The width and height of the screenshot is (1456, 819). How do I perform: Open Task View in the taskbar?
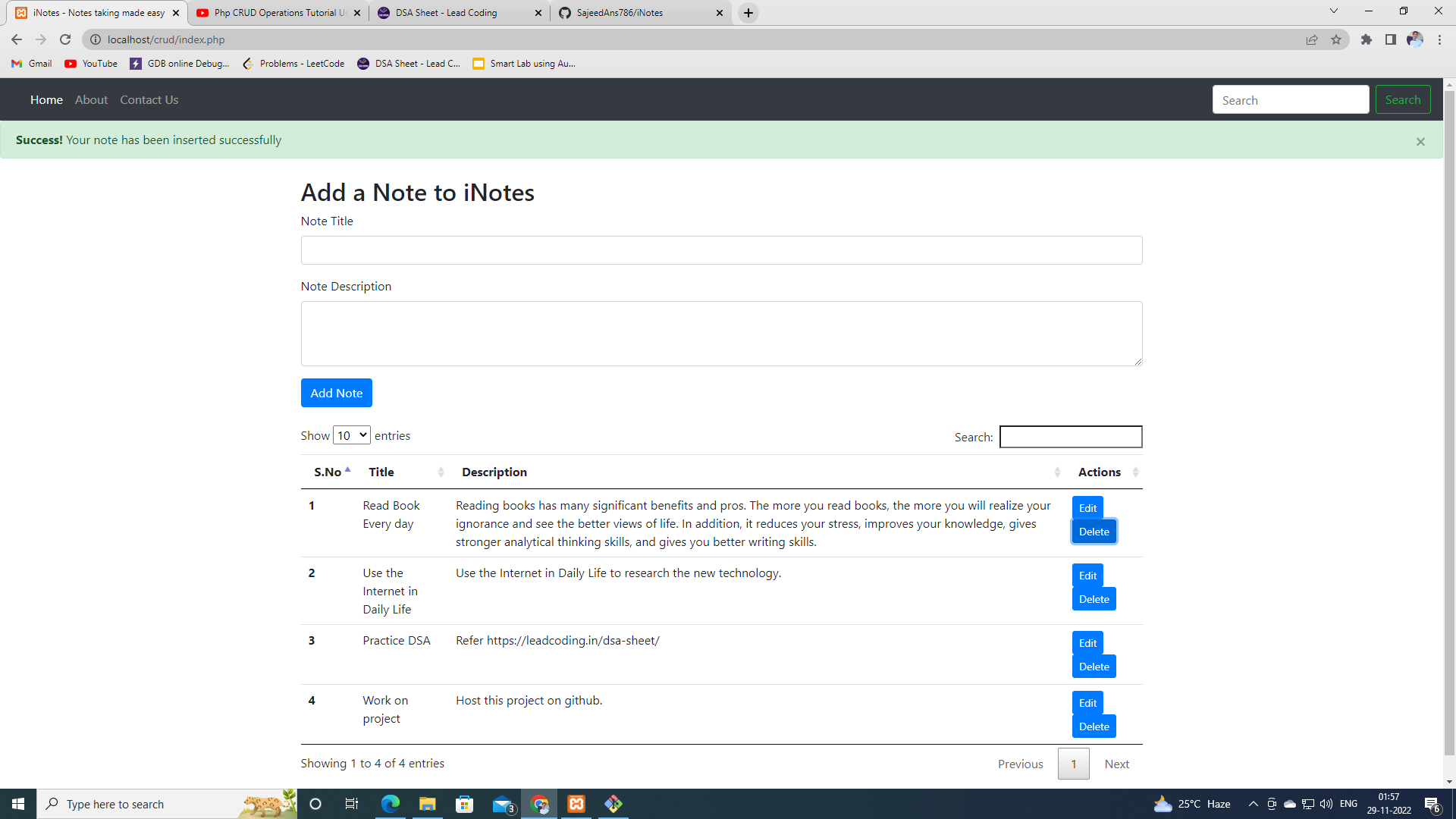point(352,804)
